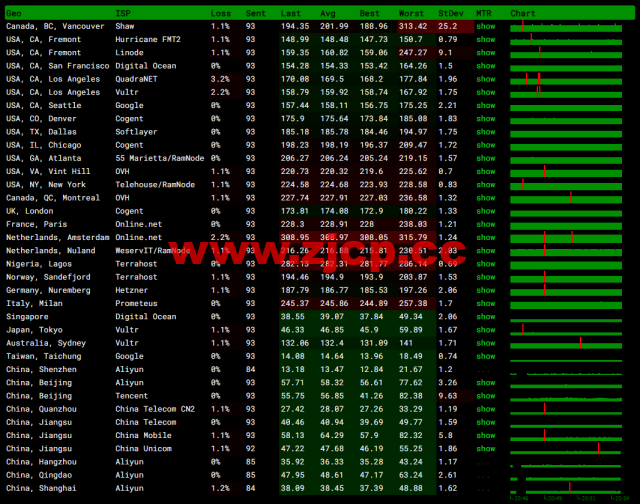The image size is (640, 504).
Task: Click 'USA, IL, Chicago' geo cell
Action: point(44,145)
